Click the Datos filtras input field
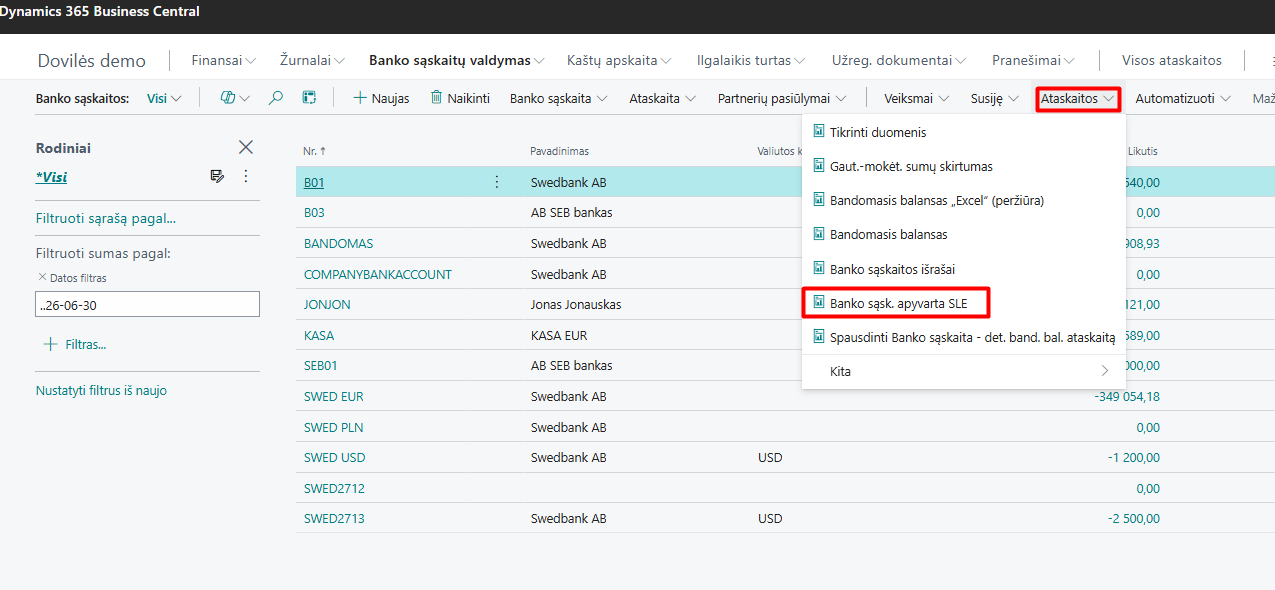Viewport: 1275px width, 590px height. (x=147, y=304)
